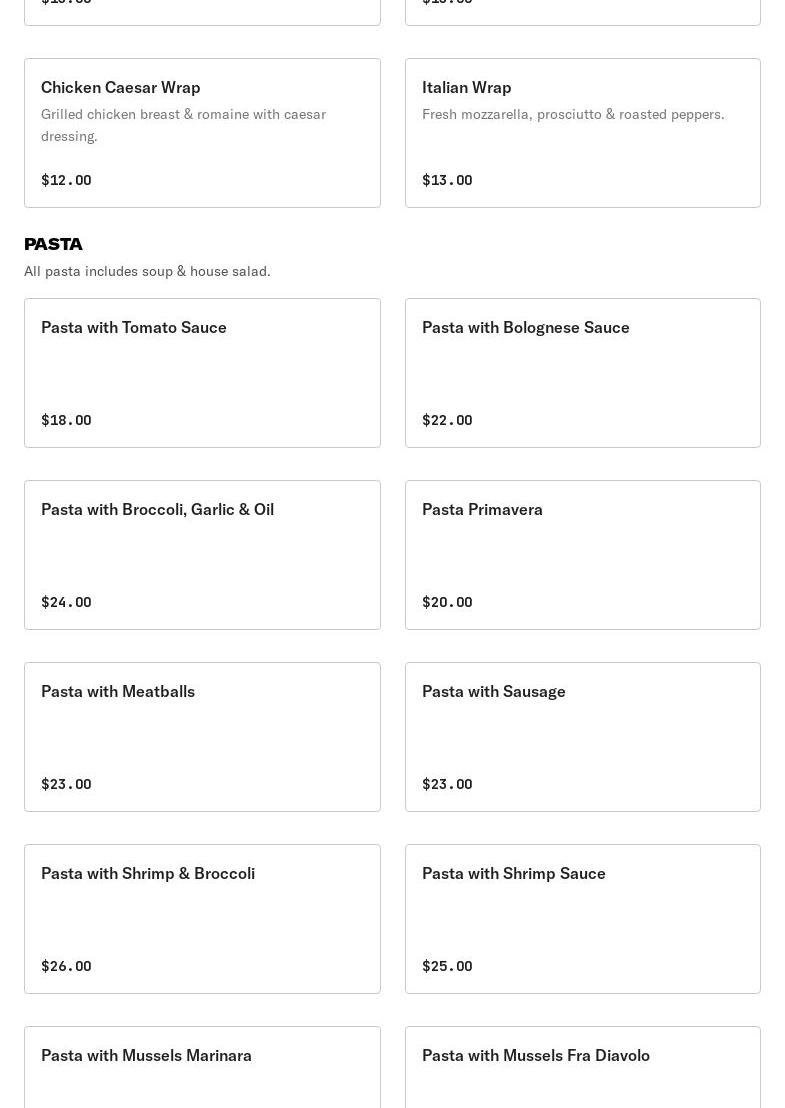The image size is (785, 1108).
Task: Click the PASTA section heading
Action: 53,244
